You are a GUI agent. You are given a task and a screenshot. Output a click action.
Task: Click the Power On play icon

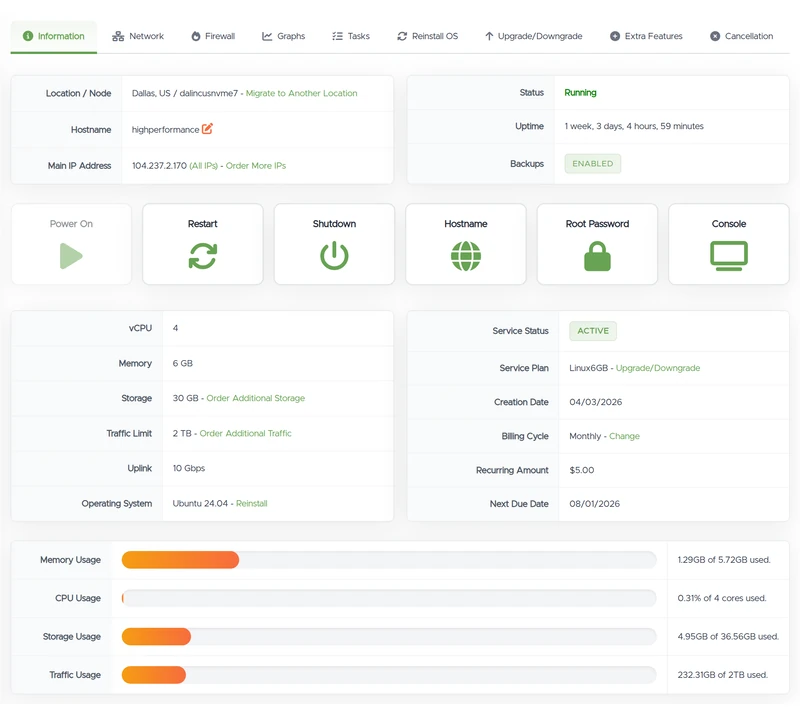click(x=71, y=256)
